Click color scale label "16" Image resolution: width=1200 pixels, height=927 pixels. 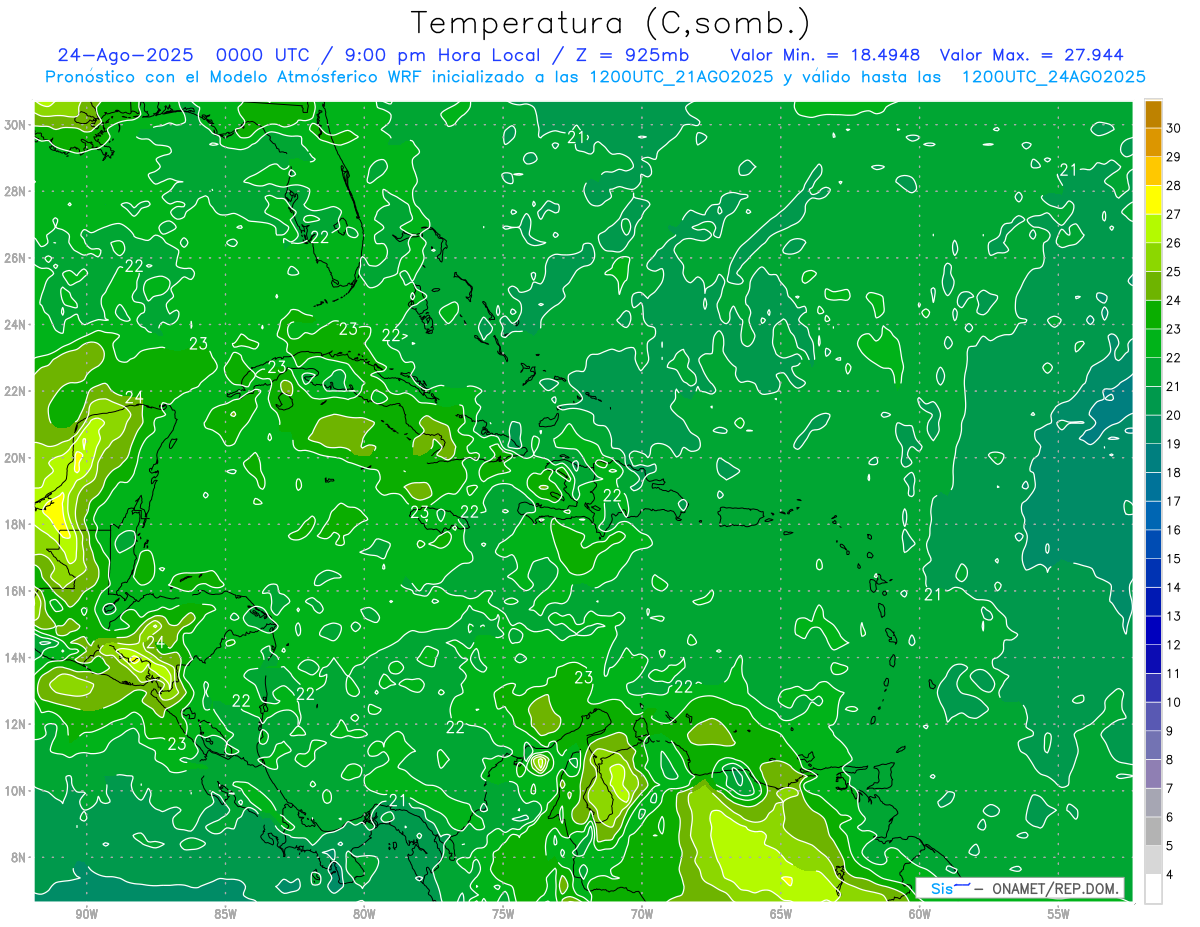1174,530
